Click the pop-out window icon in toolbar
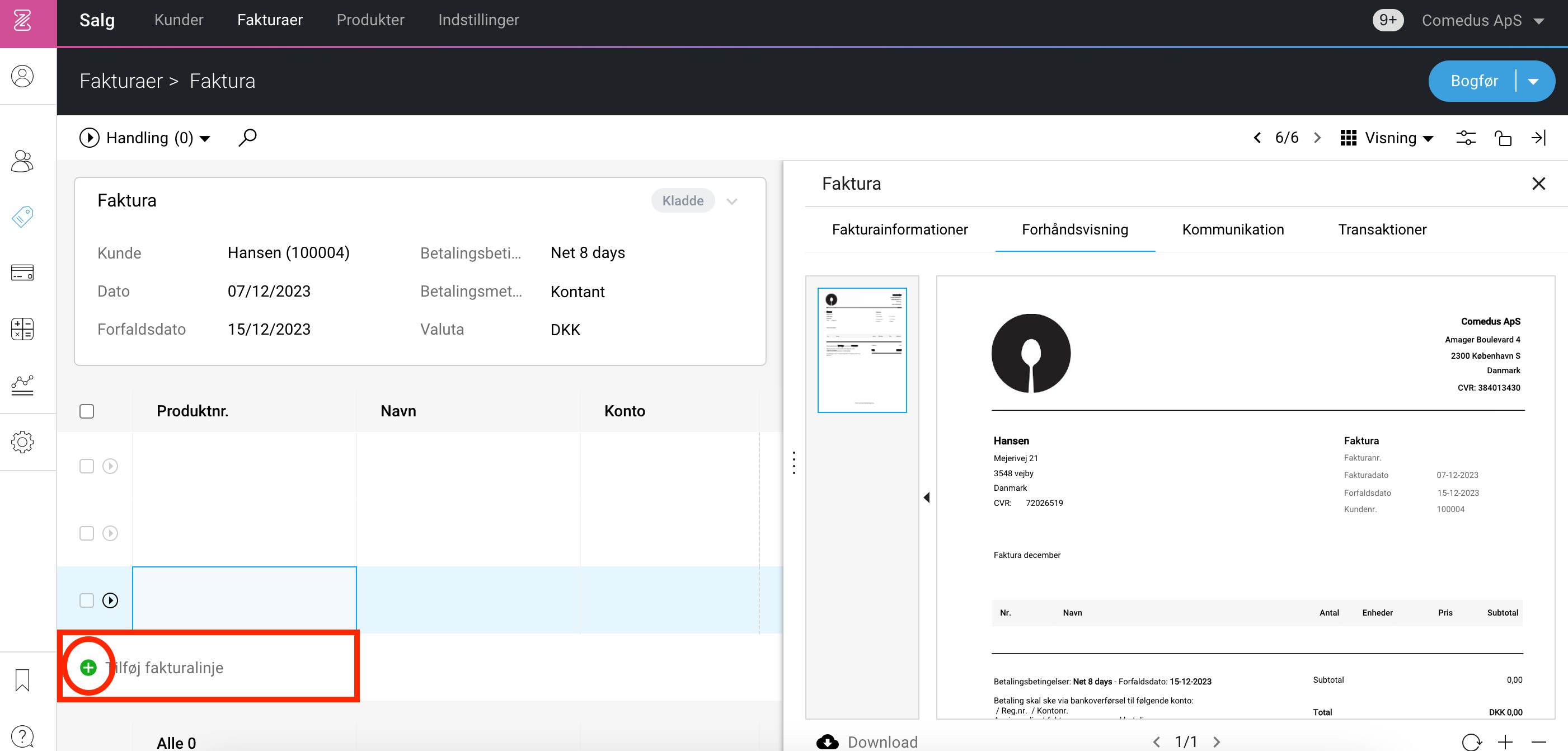The image size is (1568, 751). click(x=1503, y=138)
